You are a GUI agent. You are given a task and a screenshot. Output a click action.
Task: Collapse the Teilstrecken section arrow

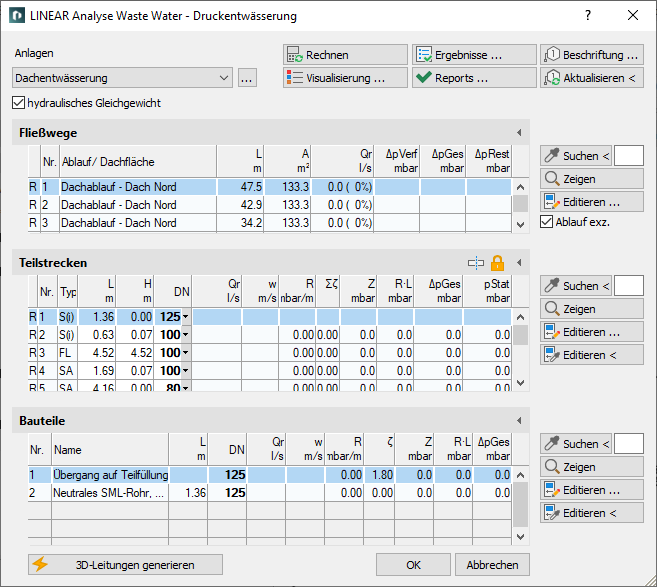519,263
